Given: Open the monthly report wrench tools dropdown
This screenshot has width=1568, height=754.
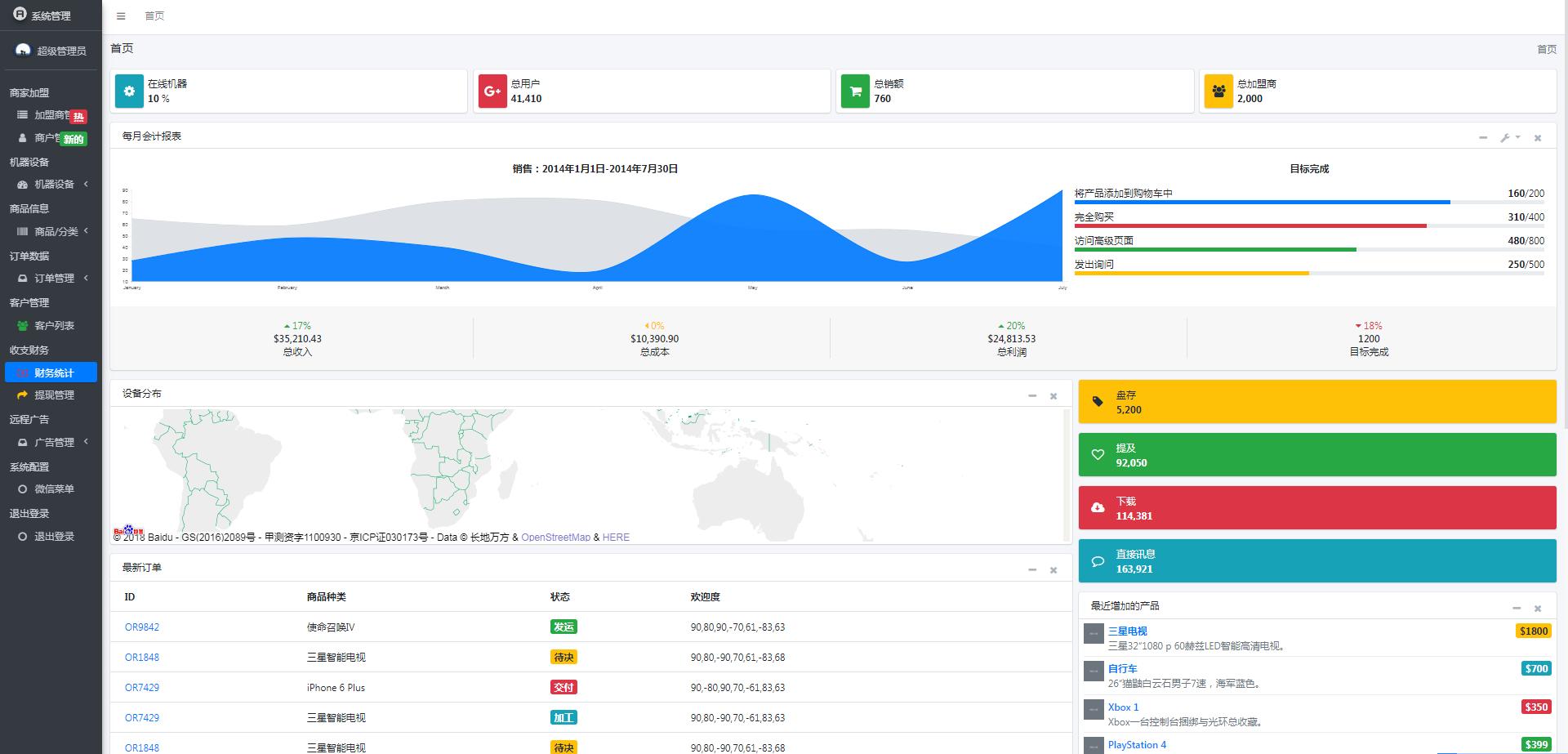Looking at the screenshot, I should point(1510,137).
